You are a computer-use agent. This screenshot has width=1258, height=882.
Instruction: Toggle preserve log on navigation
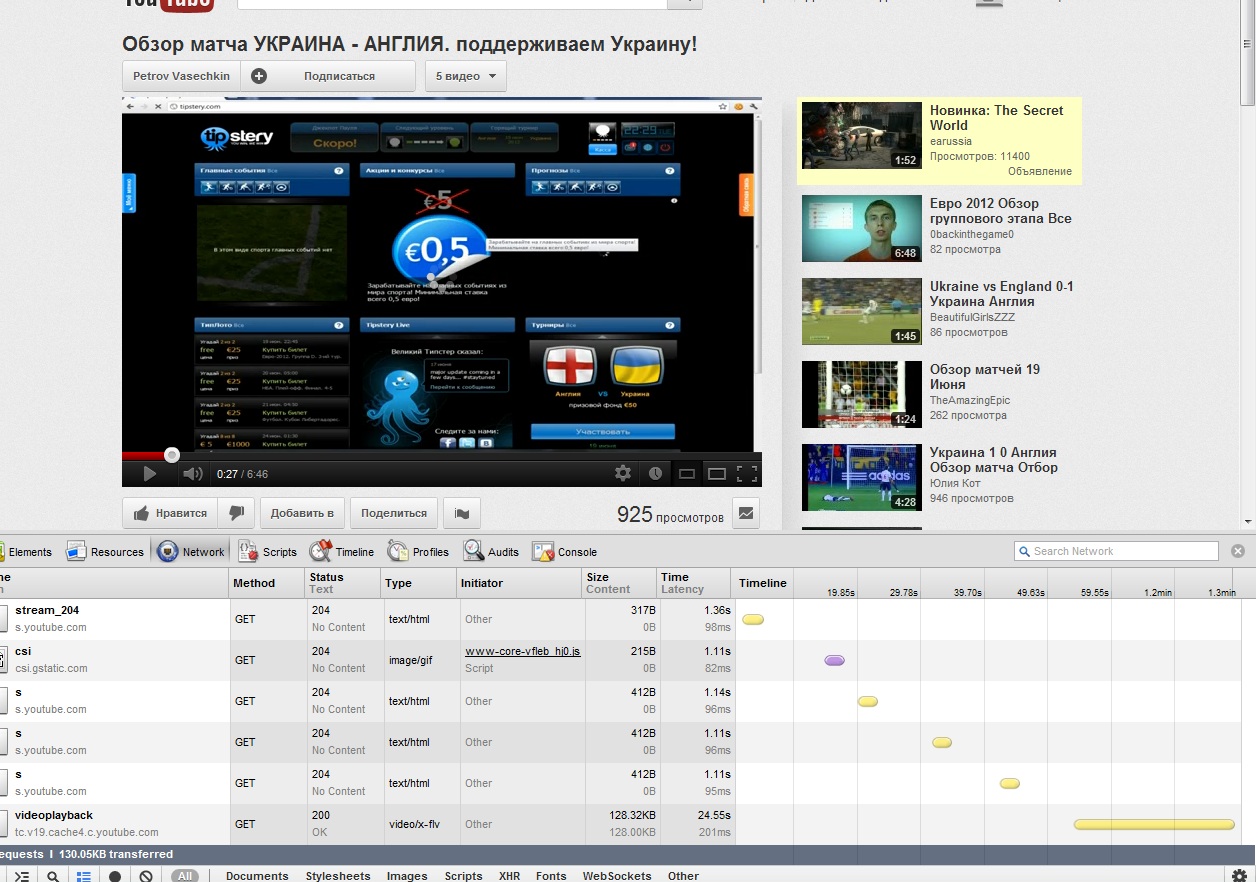tap(115, 876)
